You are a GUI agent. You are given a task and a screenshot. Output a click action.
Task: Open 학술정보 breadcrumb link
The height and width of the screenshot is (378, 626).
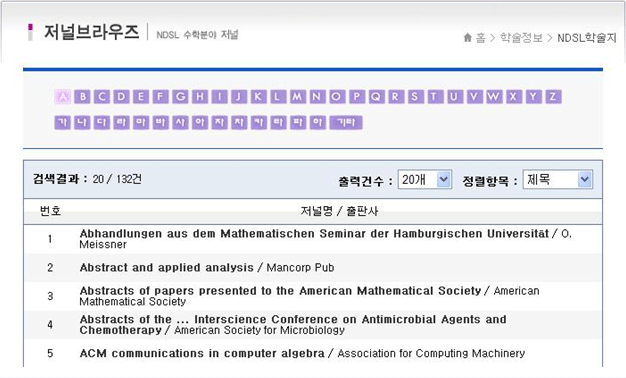(x=521, y=38)
